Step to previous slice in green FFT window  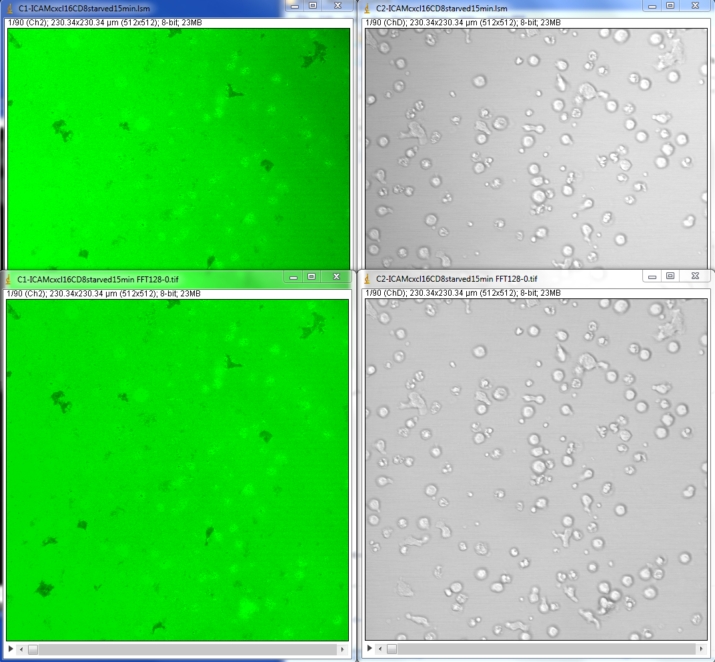[23, 649]
